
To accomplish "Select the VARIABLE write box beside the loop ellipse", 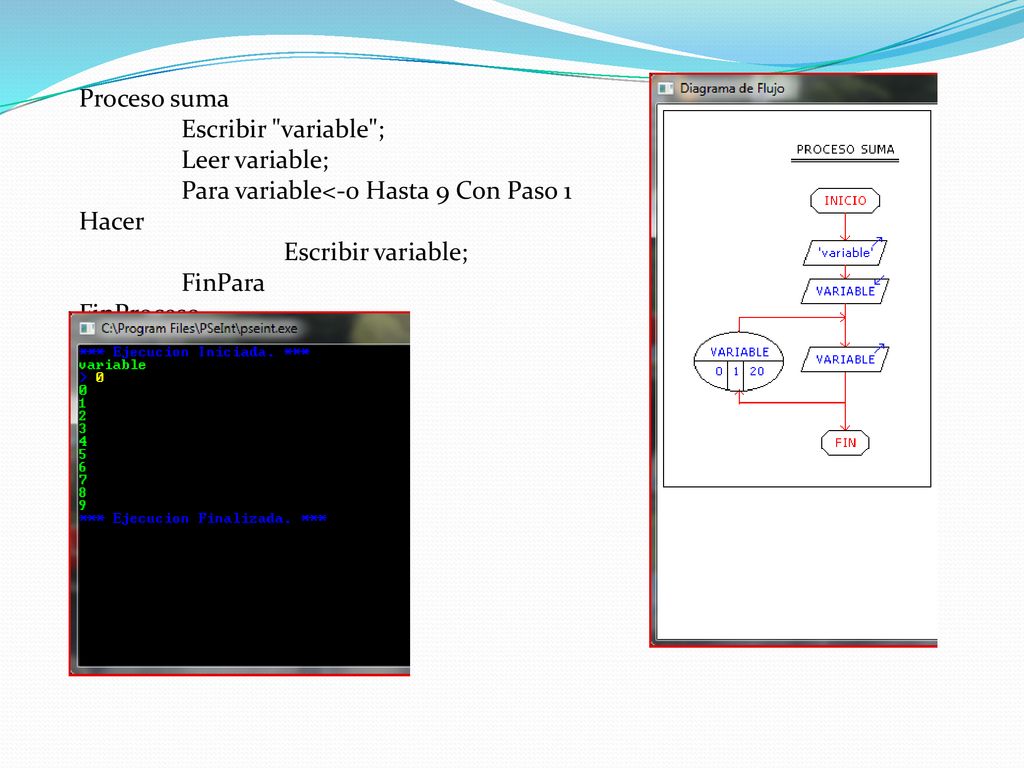I will [x=845, y=359].
